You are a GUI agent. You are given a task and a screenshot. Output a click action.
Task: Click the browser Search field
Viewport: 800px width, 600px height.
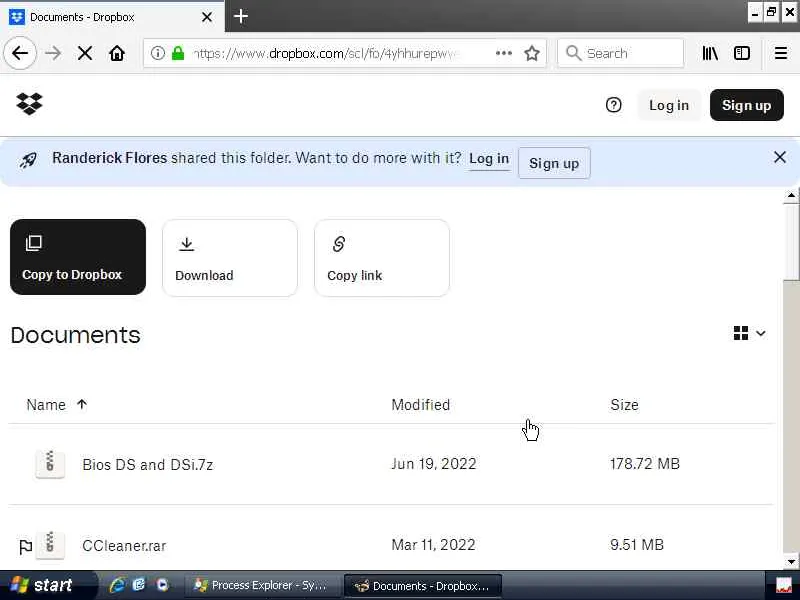pyautogui.click(x=620, y=53)
